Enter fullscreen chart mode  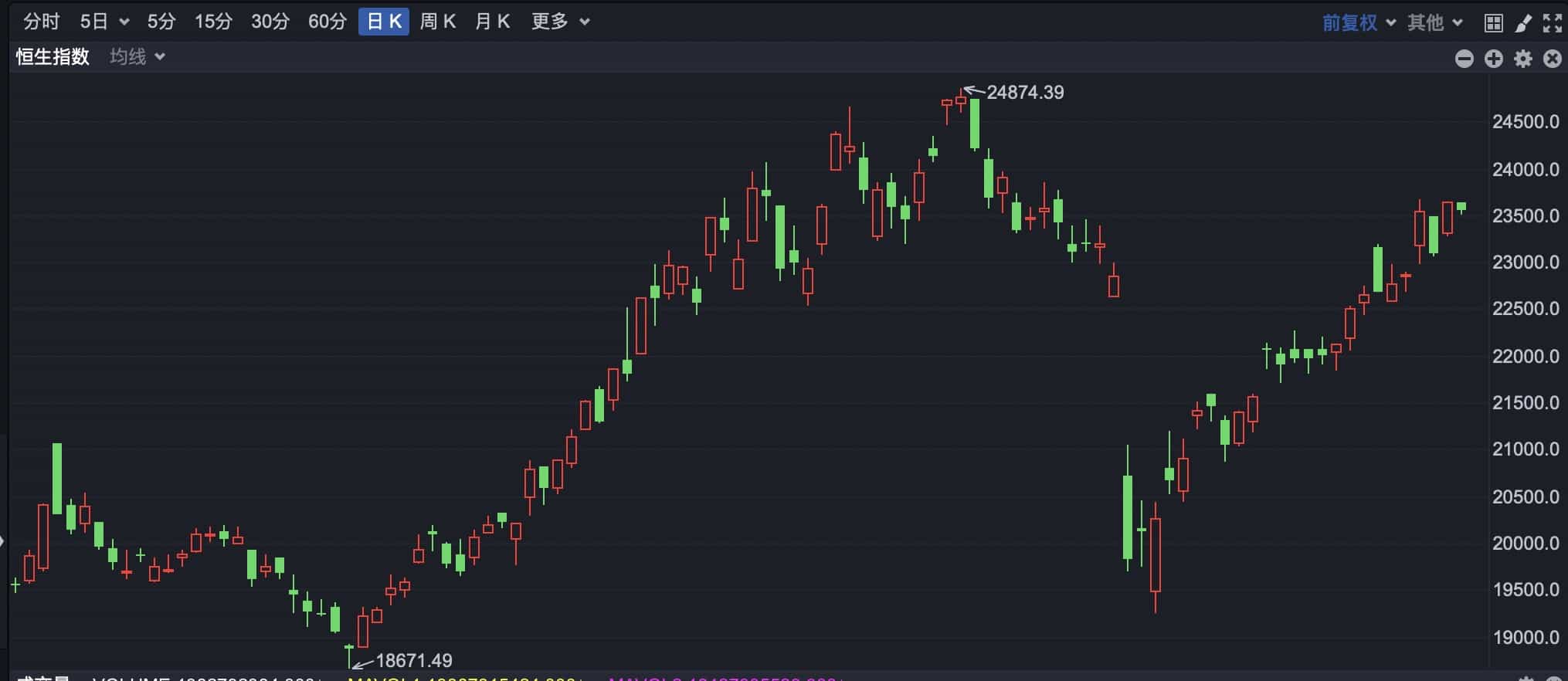pyautogui.click(x=1552, y=23)
